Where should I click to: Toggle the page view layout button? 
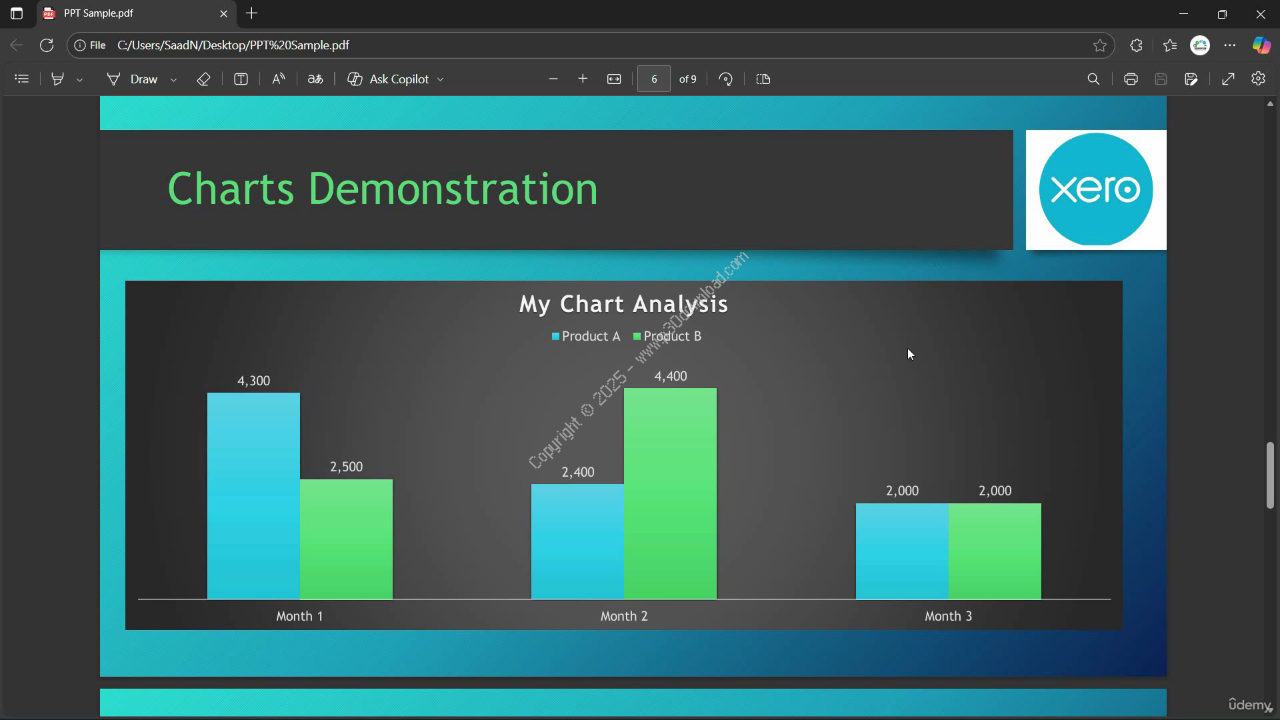[764, 79]
